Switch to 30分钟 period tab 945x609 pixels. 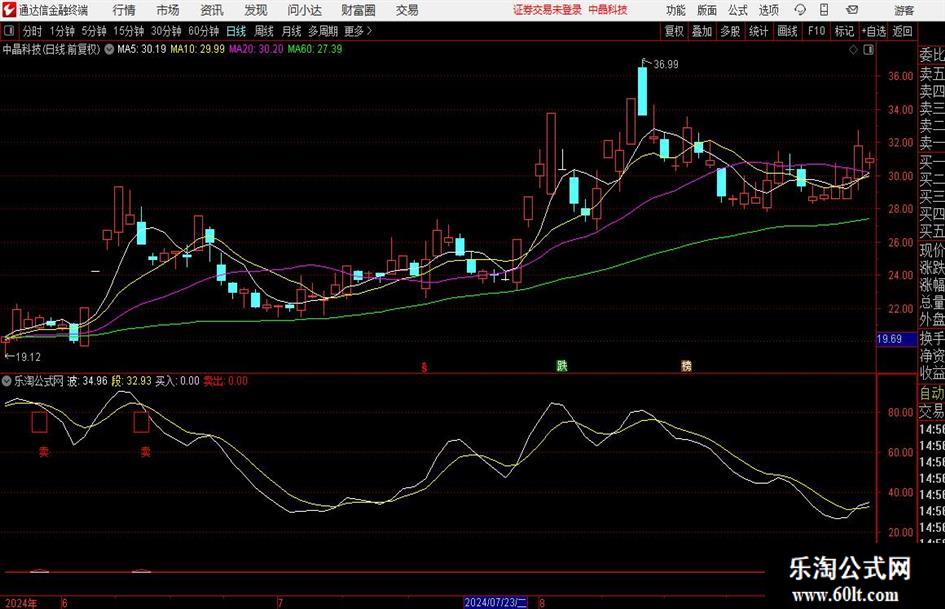pyautogui.click(x=166, y=31)
